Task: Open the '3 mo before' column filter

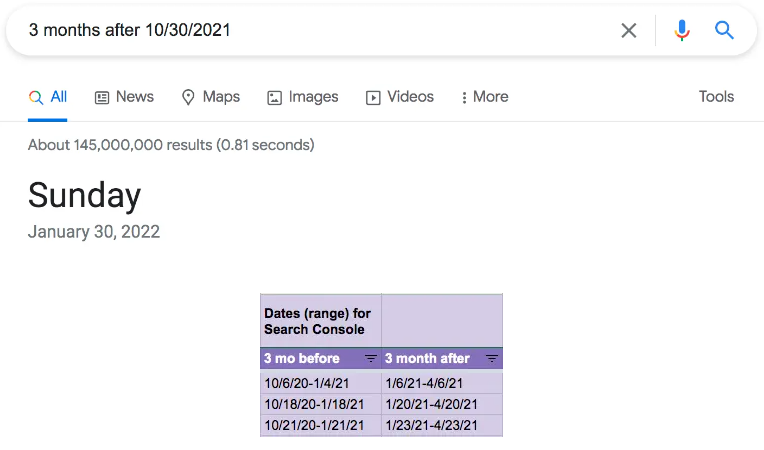Action: [370, 358]
